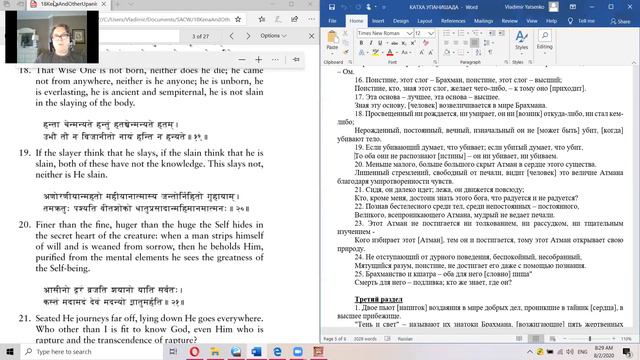Open Options dropdown in Edge find bar
This screenshot has width=640, height=360.
pos(273,36)
